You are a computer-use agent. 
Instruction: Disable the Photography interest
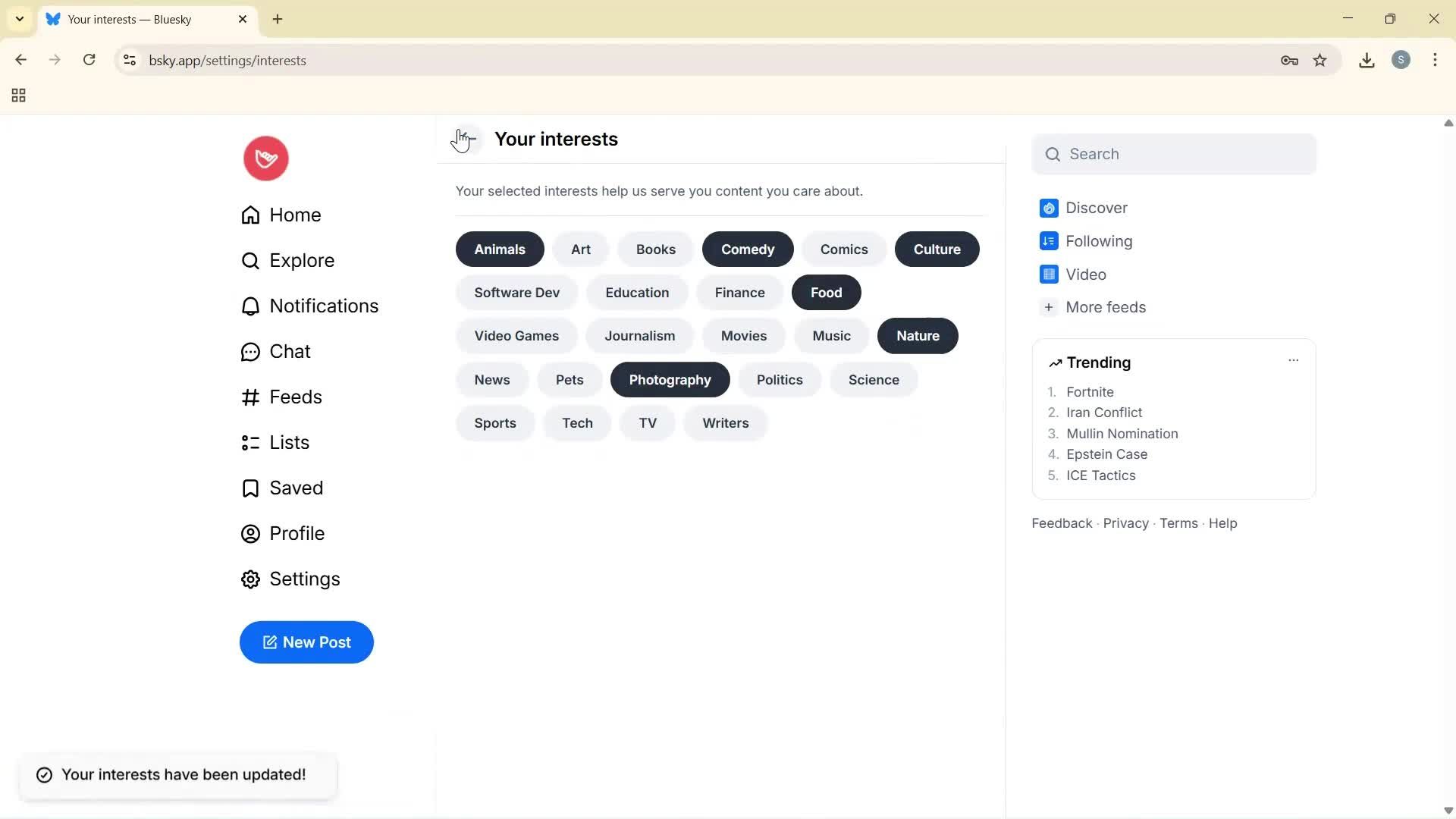670,379
